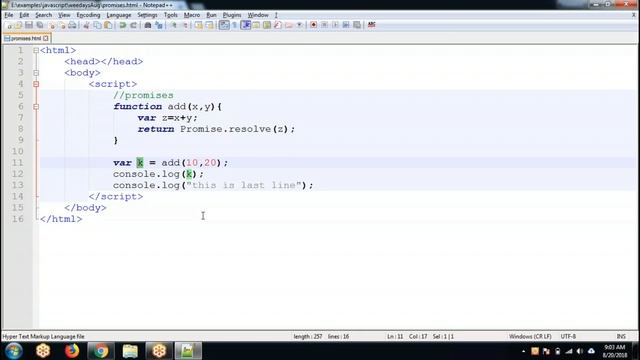640x360 pixels.
Task: Click the line number 13 margin
Action: [18, 185]
